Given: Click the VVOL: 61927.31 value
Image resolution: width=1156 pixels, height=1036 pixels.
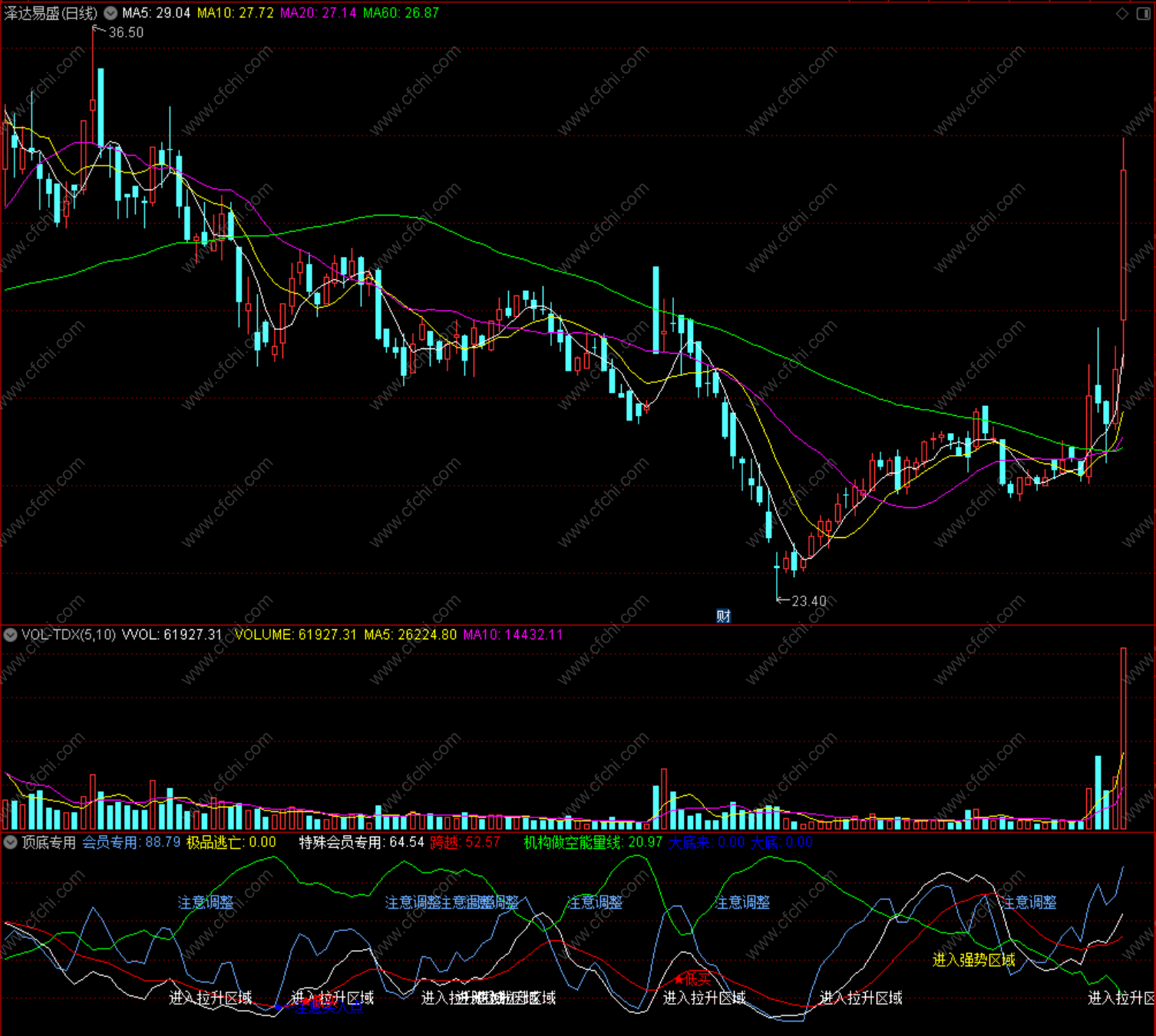Looking at the screenshot, I should click(x=172, y=635).
